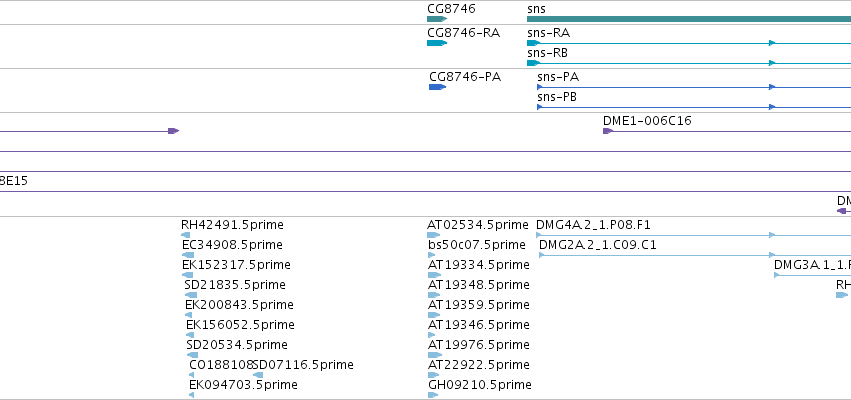Click the EC34908.5prime EST arrow

pyautogui.click(x=188, y=255)
